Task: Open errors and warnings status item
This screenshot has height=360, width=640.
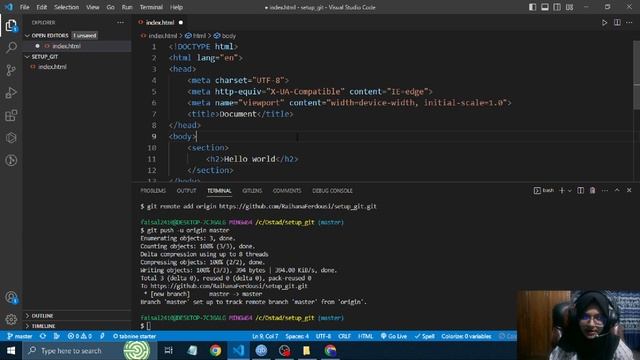Action: (80, 336)
